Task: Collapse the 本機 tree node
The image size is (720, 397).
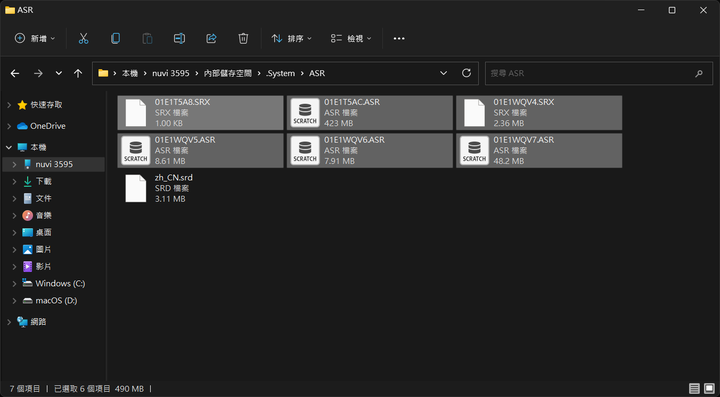Action: pyautogui.click(x=9, y=147)
